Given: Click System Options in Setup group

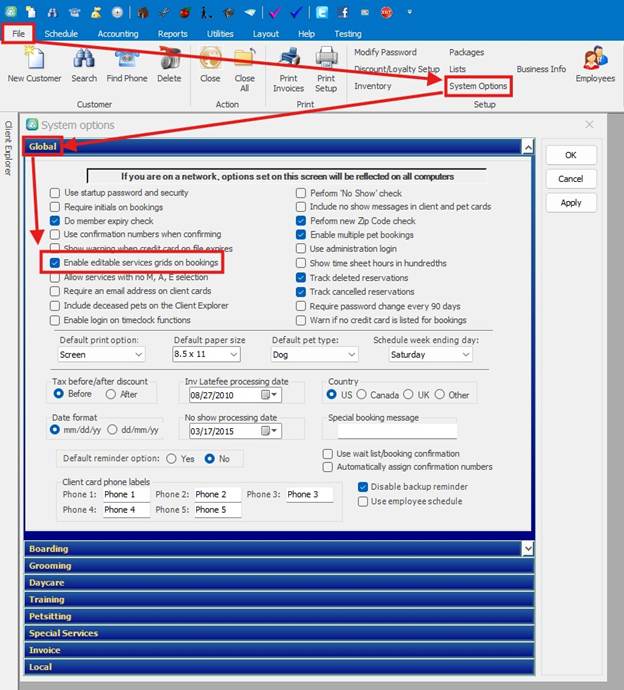Looking at the screenshot, I should click(x=478, y=86).
